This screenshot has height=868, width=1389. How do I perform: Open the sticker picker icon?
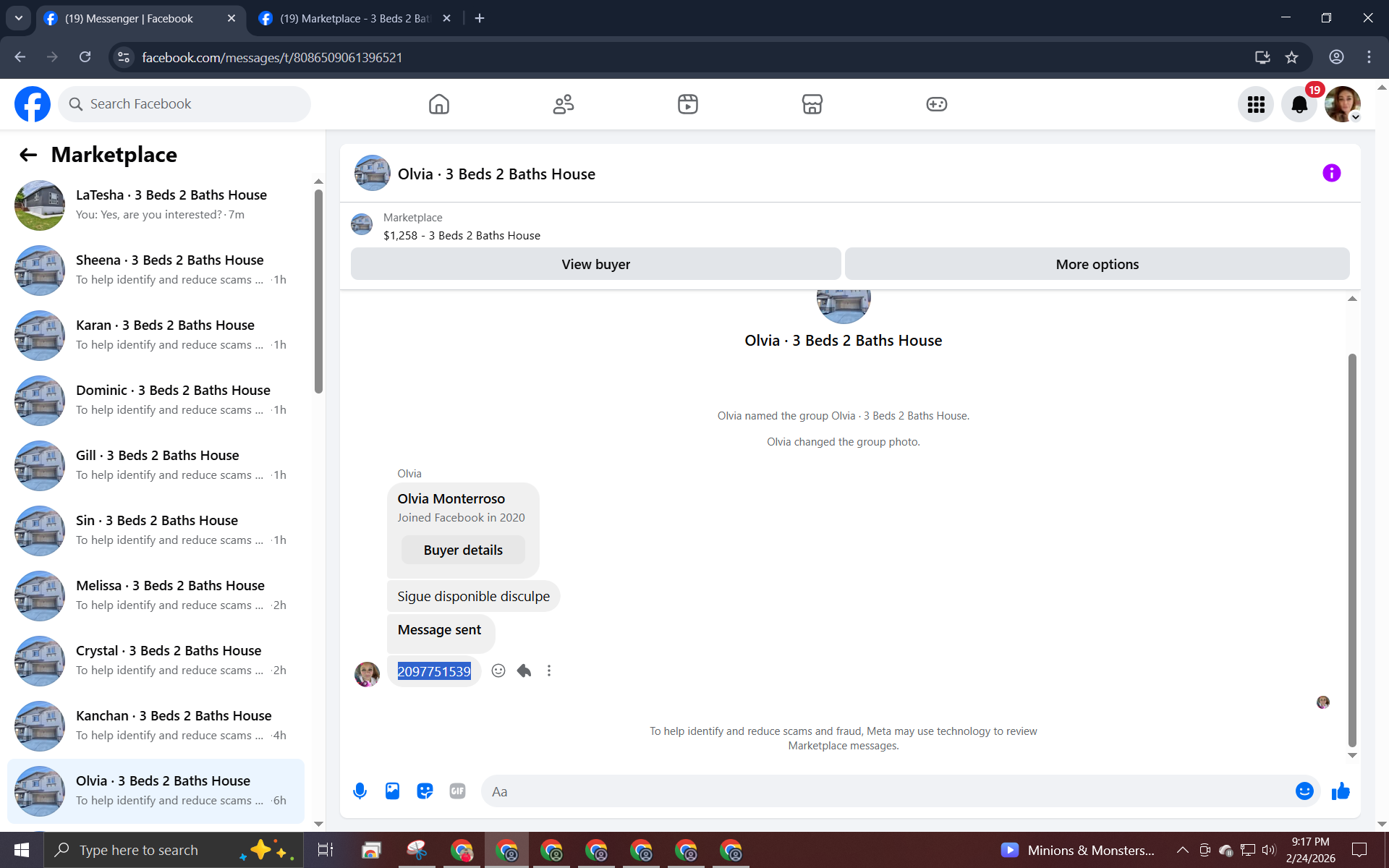(x=425, y=791)
